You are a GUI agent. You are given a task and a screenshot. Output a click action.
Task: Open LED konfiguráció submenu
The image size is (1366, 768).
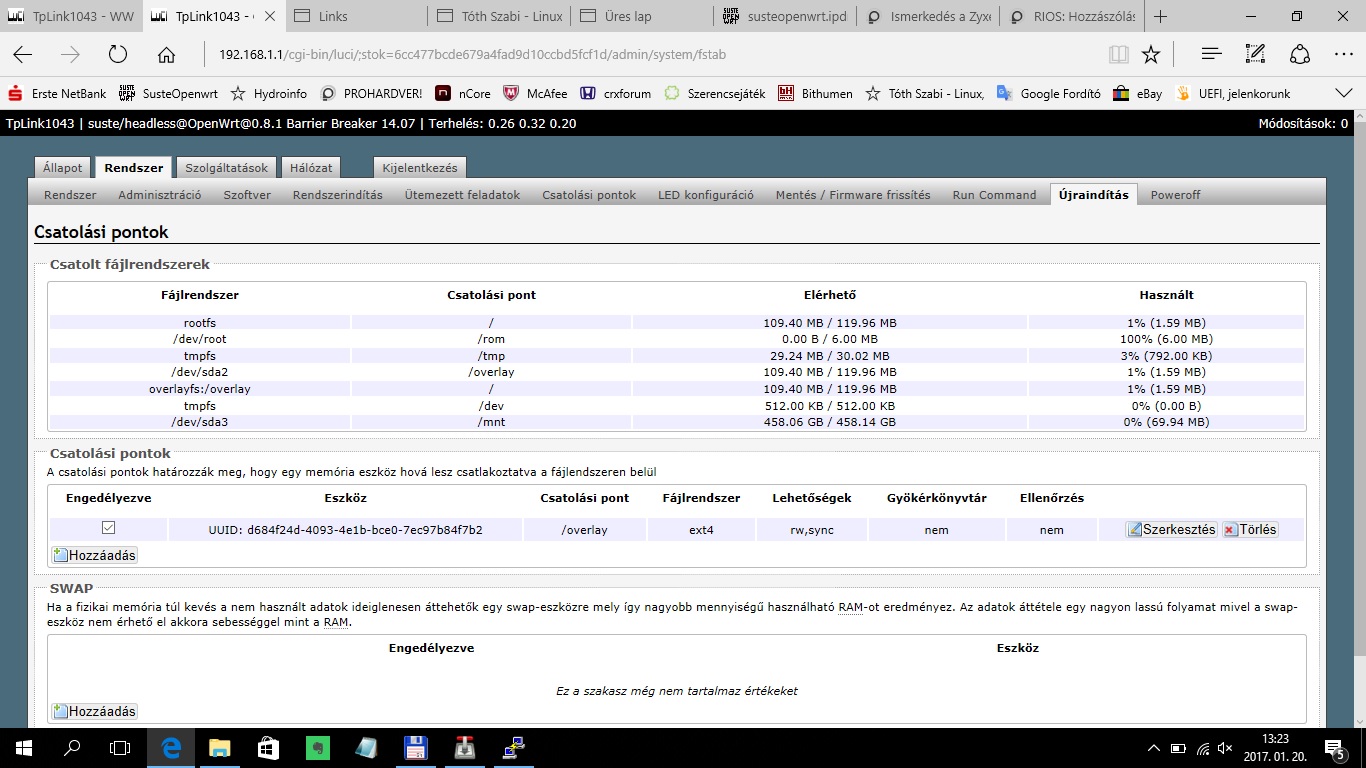coord(706,195)
